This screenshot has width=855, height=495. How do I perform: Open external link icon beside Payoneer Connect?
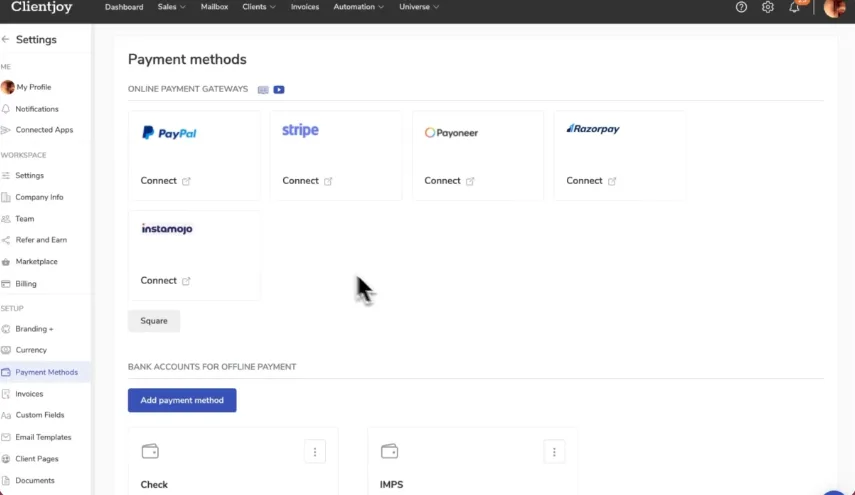pos(470,181)
